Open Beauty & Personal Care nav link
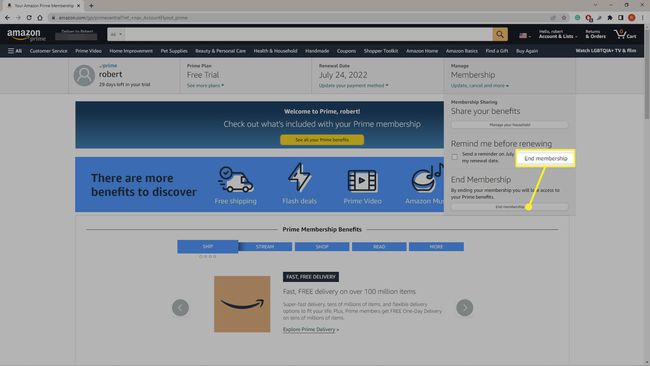The width and height of the screenshot is (650, 366). pos(221,51)
